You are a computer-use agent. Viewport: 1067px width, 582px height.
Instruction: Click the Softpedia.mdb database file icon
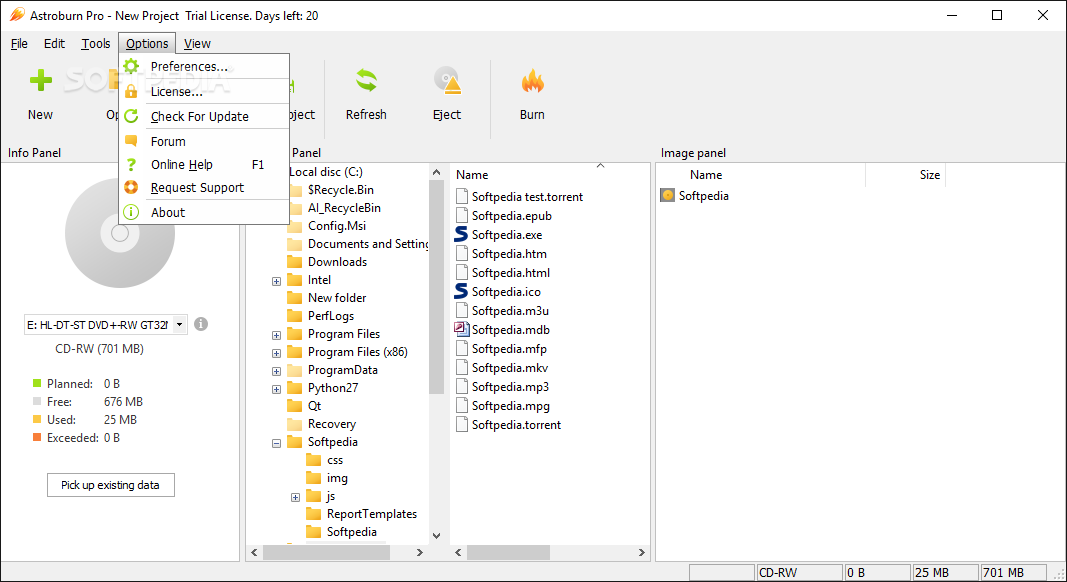point(462,329)
